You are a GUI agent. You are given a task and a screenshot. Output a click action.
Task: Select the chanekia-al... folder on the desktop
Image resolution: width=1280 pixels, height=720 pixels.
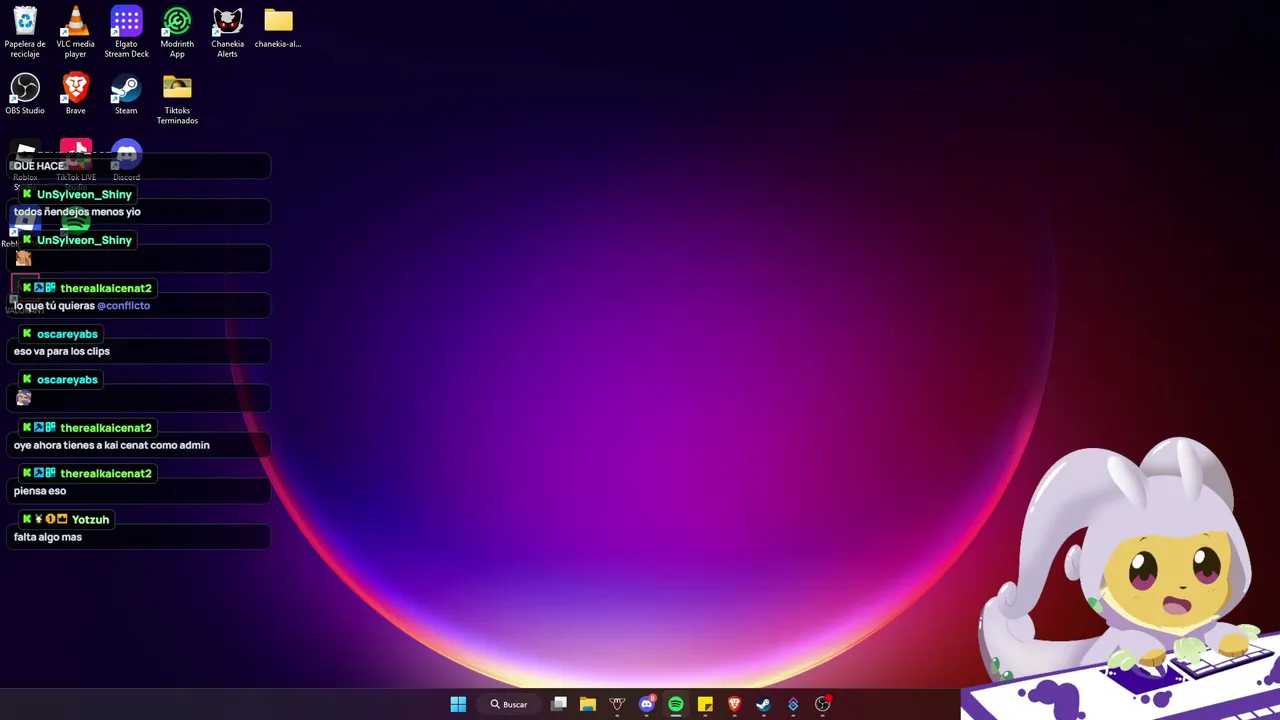(278, 28)
